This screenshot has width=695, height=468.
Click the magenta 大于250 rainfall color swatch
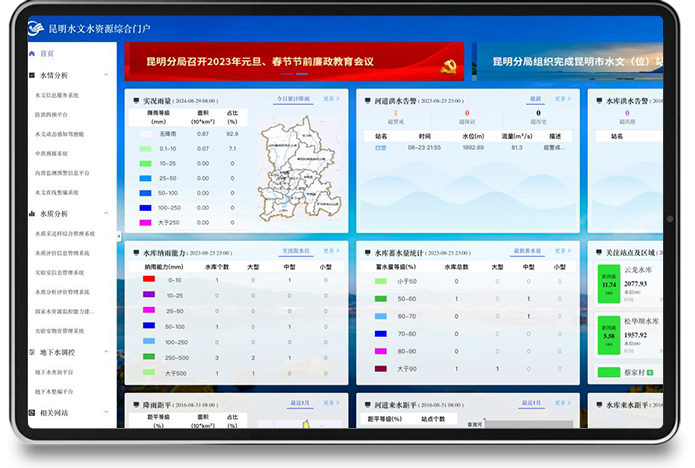[145, 221]
